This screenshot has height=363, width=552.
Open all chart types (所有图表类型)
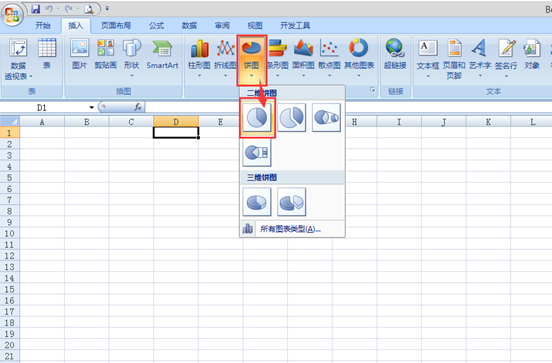tap(292, 229)
